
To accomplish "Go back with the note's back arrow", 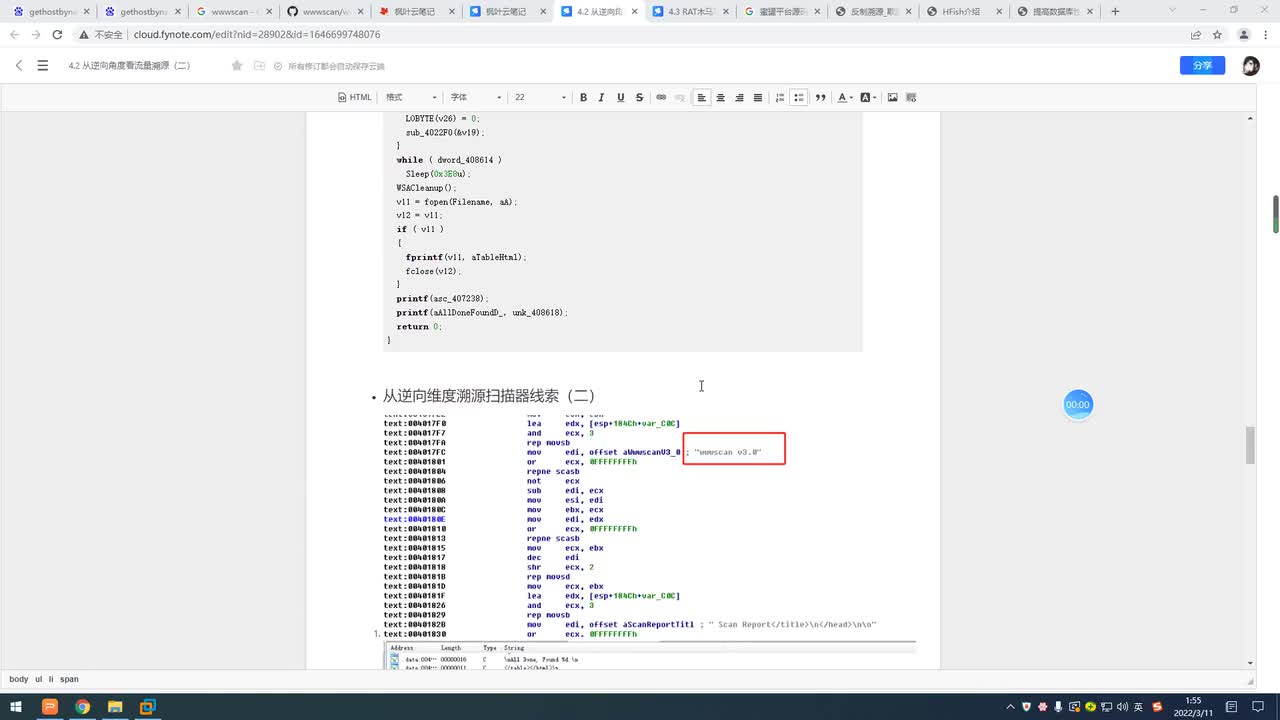I will pos(19,65).
